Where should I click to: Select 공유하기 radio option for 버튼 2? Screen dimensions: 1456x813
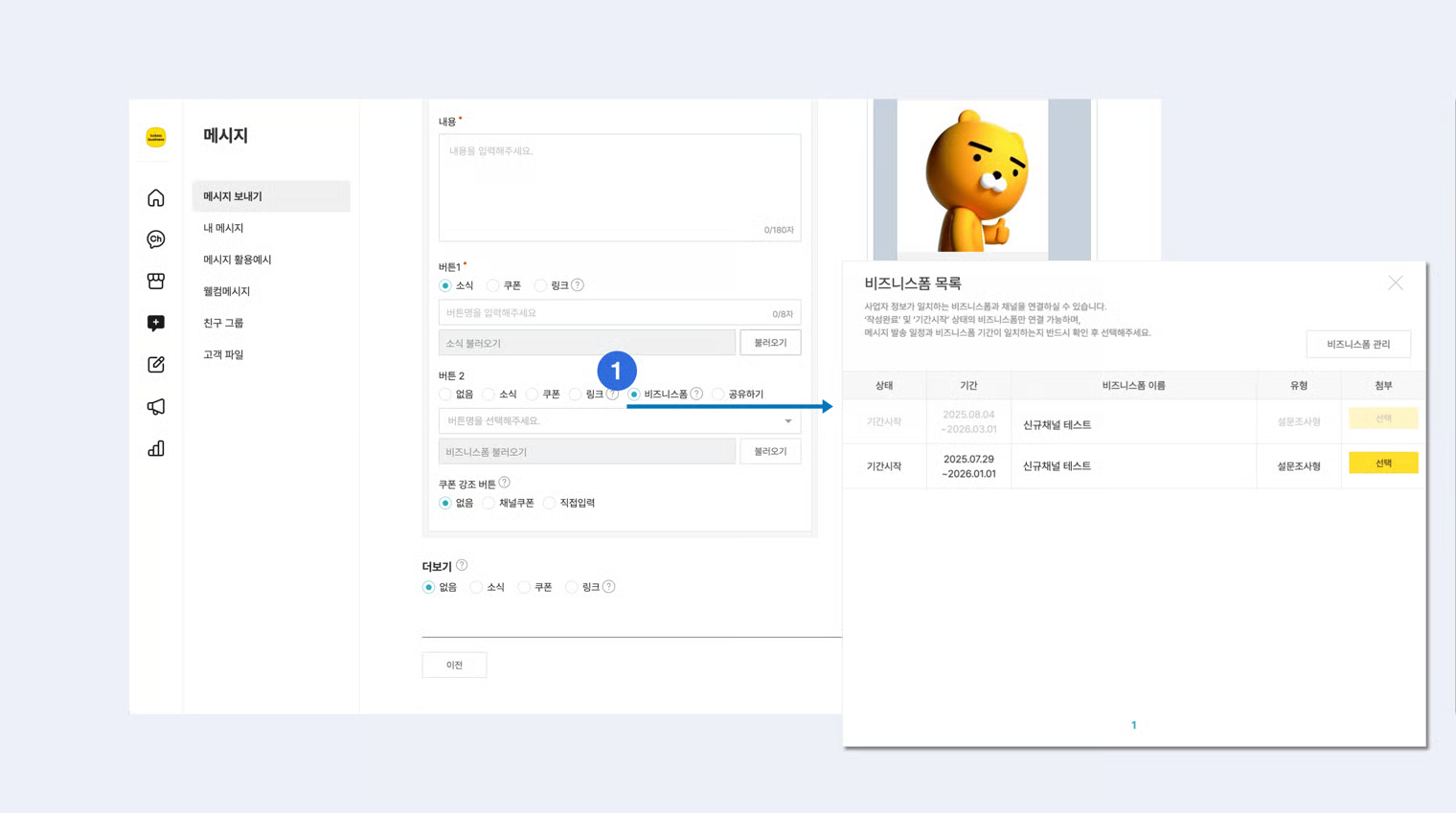pos(718,395)
